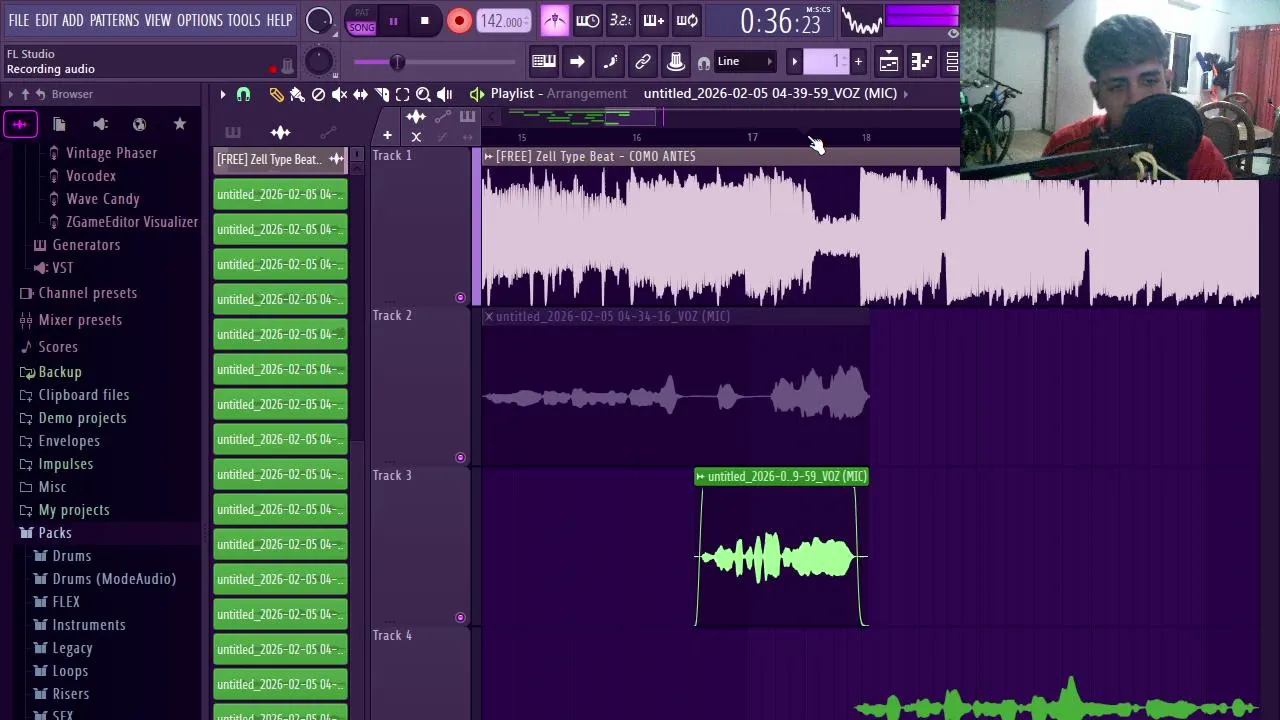1280x720 pixels.
Task: Select the pencil draw tool
Action: [x=276, y=94]
